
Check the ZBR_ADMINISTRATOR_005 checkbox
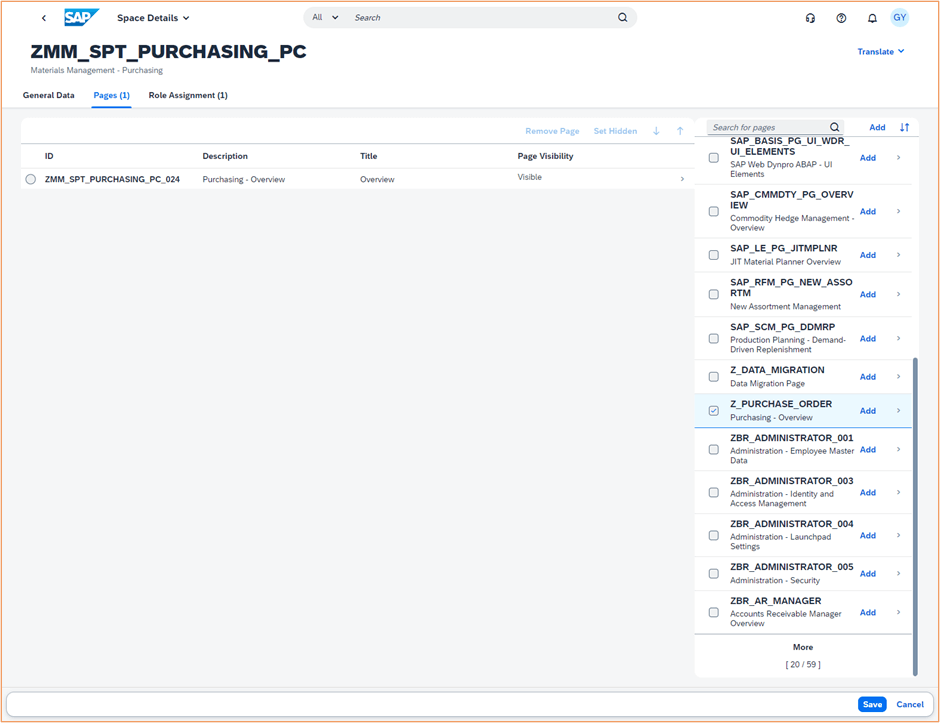713,574
